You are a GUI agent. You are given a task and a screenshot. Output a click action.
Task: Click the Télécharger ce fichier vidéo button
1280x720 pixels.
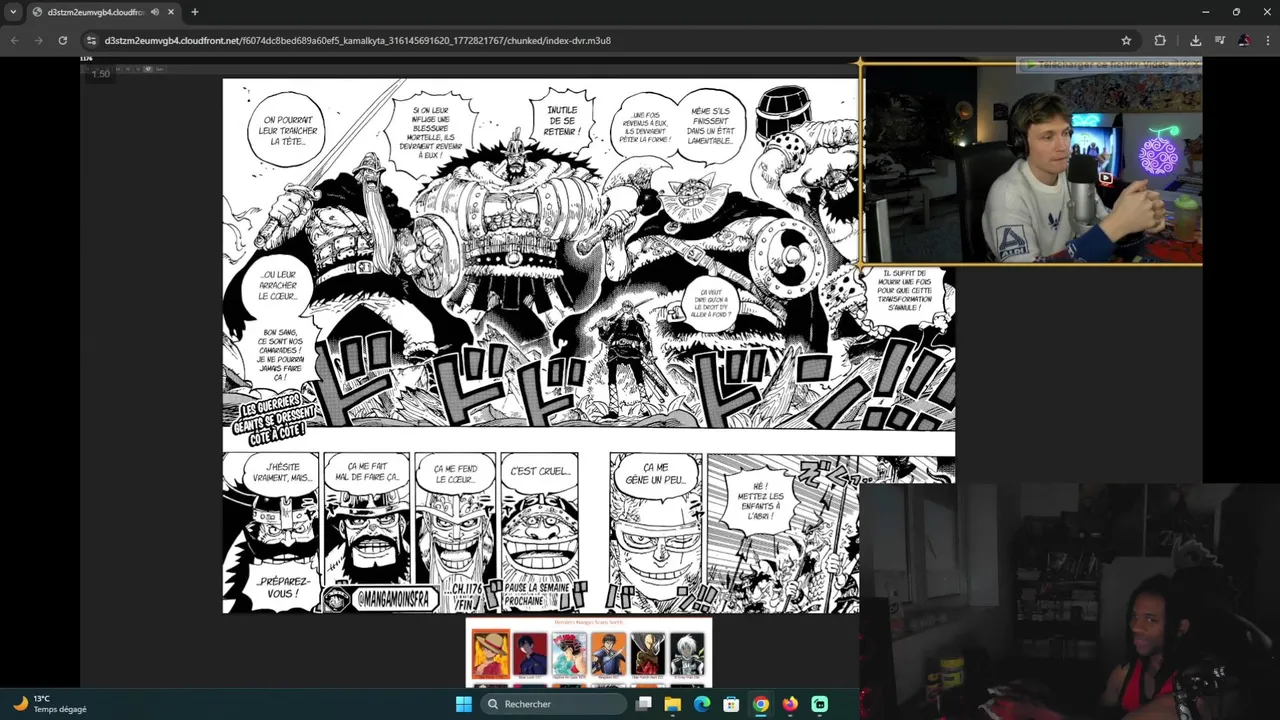tap(1102, 64)
